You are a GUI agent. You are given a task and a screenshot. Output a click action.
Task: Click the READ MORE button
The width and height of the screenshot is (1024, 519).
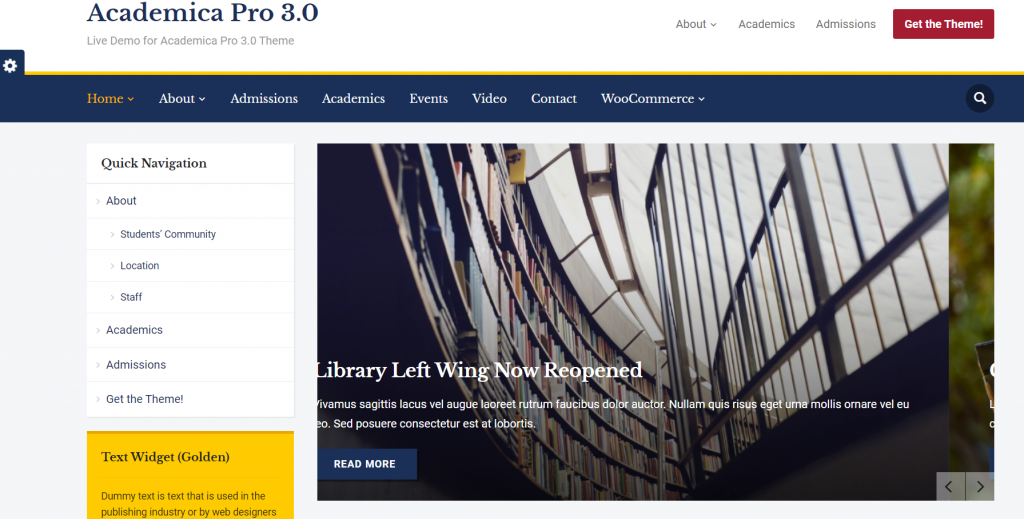point(365,464)
